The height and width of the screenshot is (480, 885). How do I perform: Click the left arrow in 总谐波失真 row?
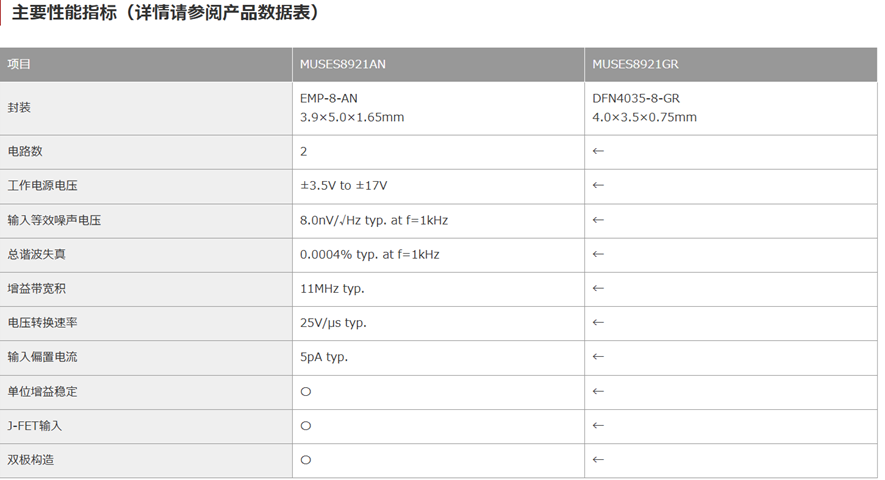click(x=599, y=254)
